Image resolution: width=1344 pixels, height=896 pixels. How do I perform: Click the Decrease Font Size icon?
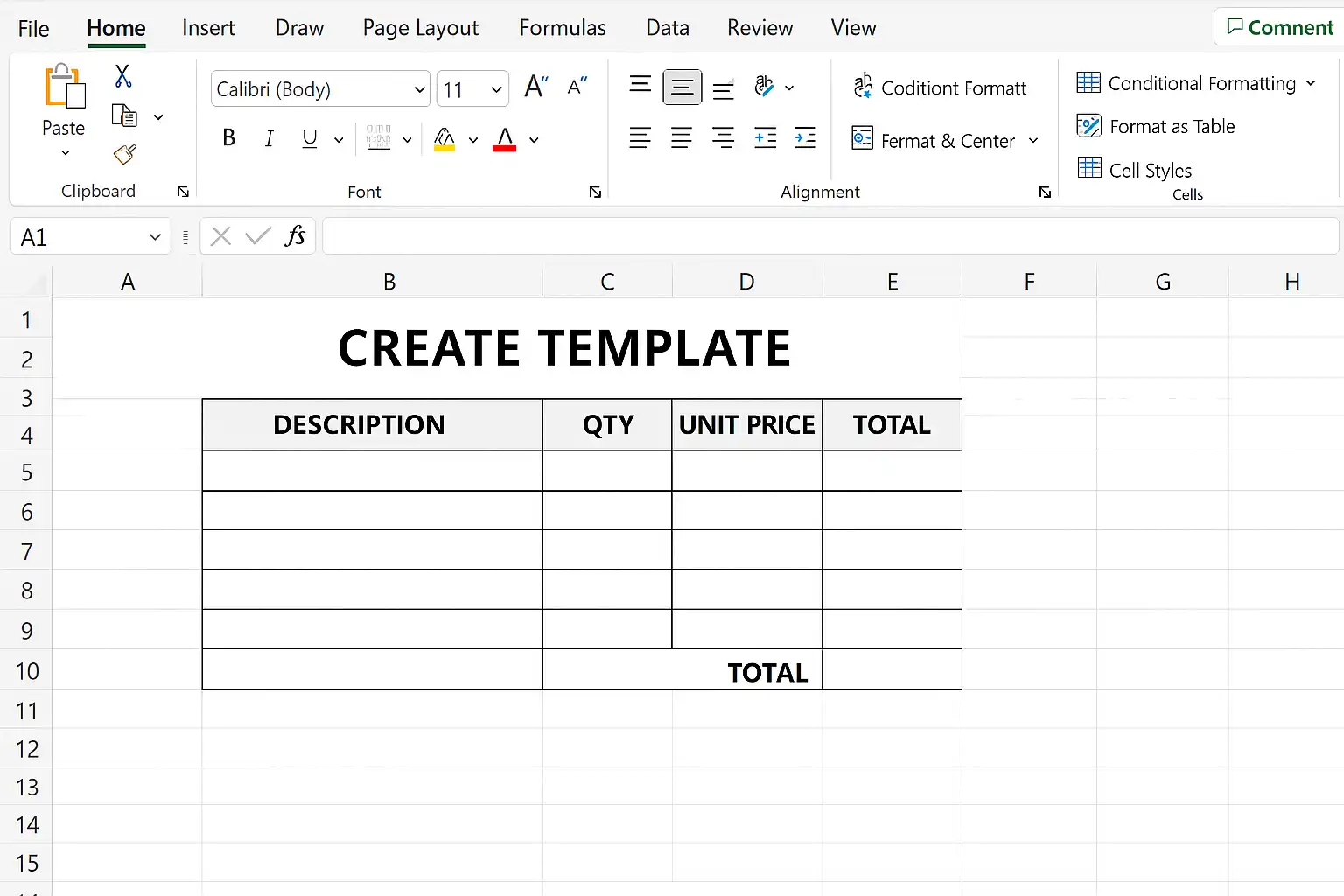point(577,87)
